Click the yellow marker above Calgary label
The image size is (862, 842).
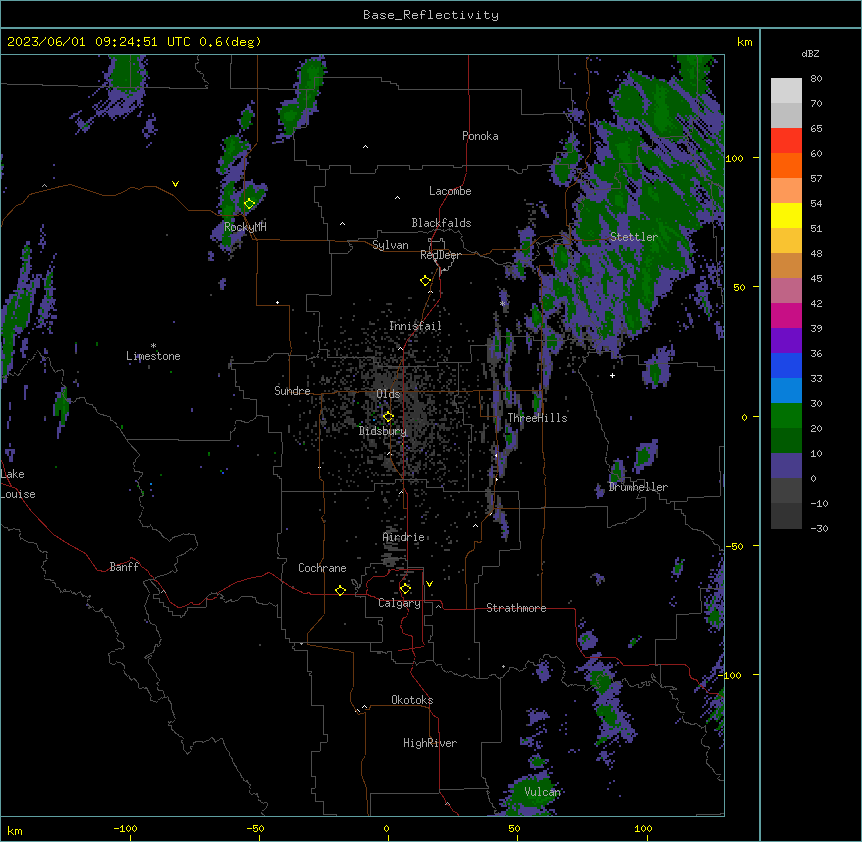pos(405,589)
